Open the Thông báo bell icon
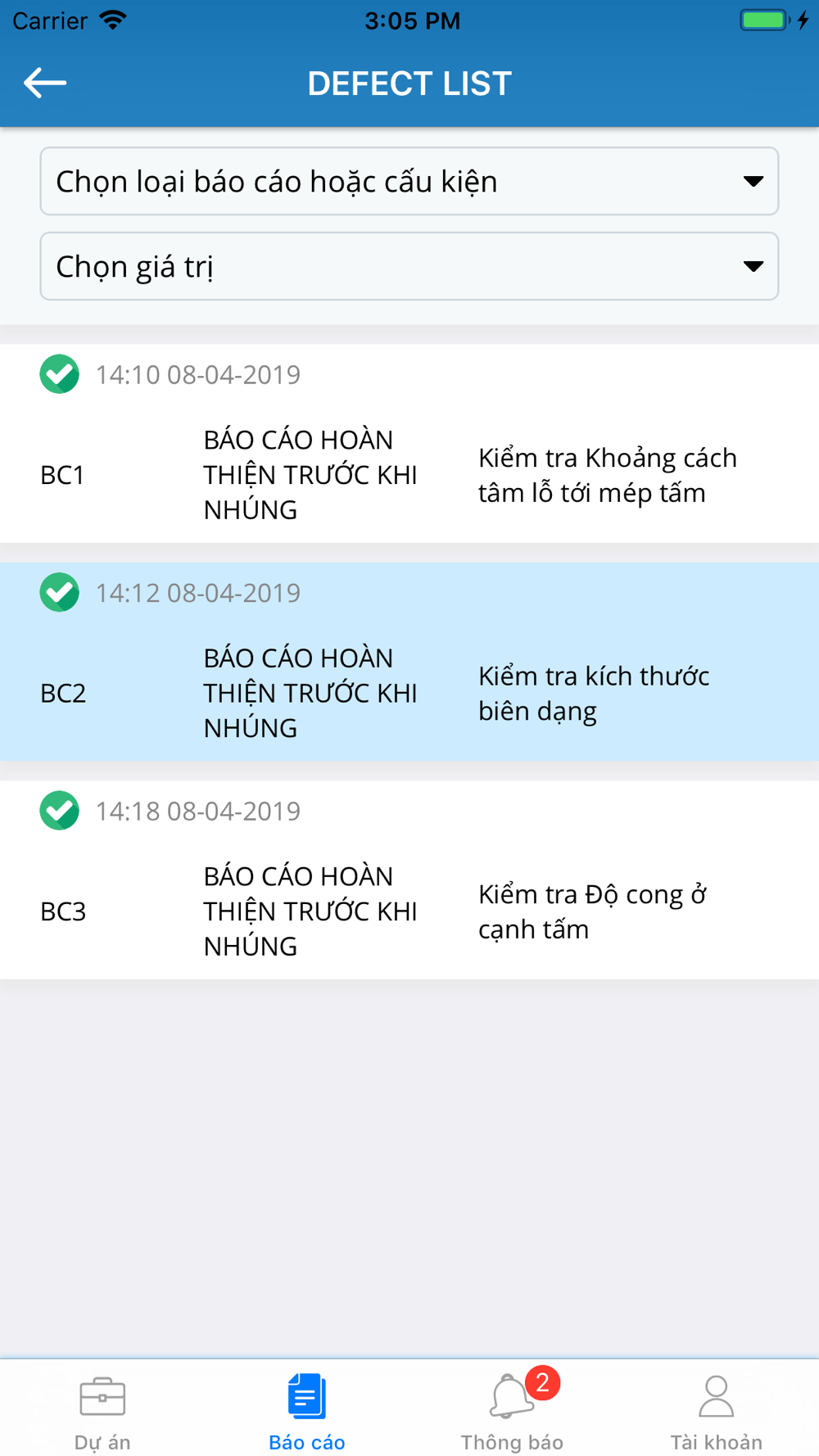The width and height of the screenshot is (819, 1456). (x=511, y=1396)
